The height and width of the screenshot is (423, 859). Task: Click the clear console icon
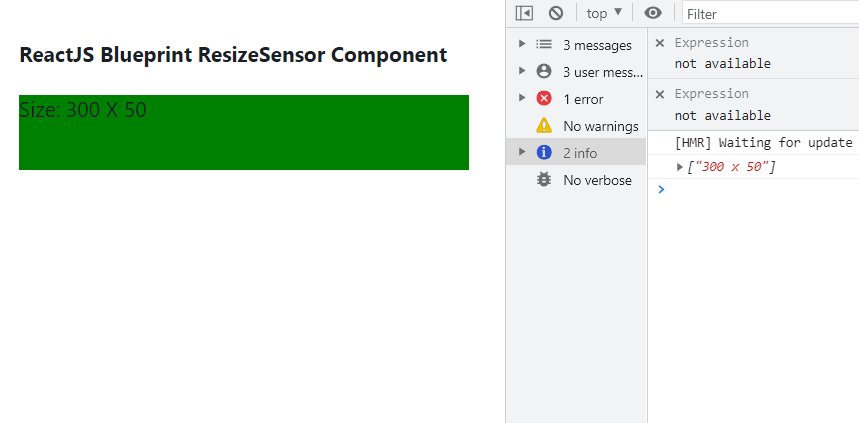pyautogui.click(x=556, y=13)
